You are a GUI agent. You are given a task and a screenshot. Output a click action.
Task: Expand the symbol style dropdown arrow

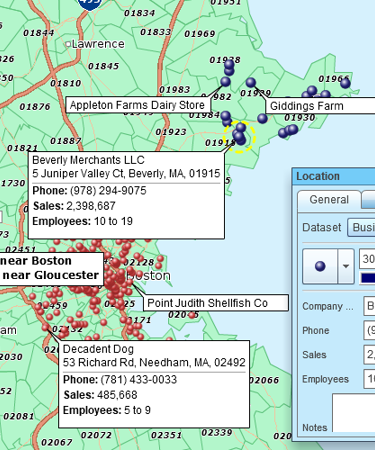346,266
